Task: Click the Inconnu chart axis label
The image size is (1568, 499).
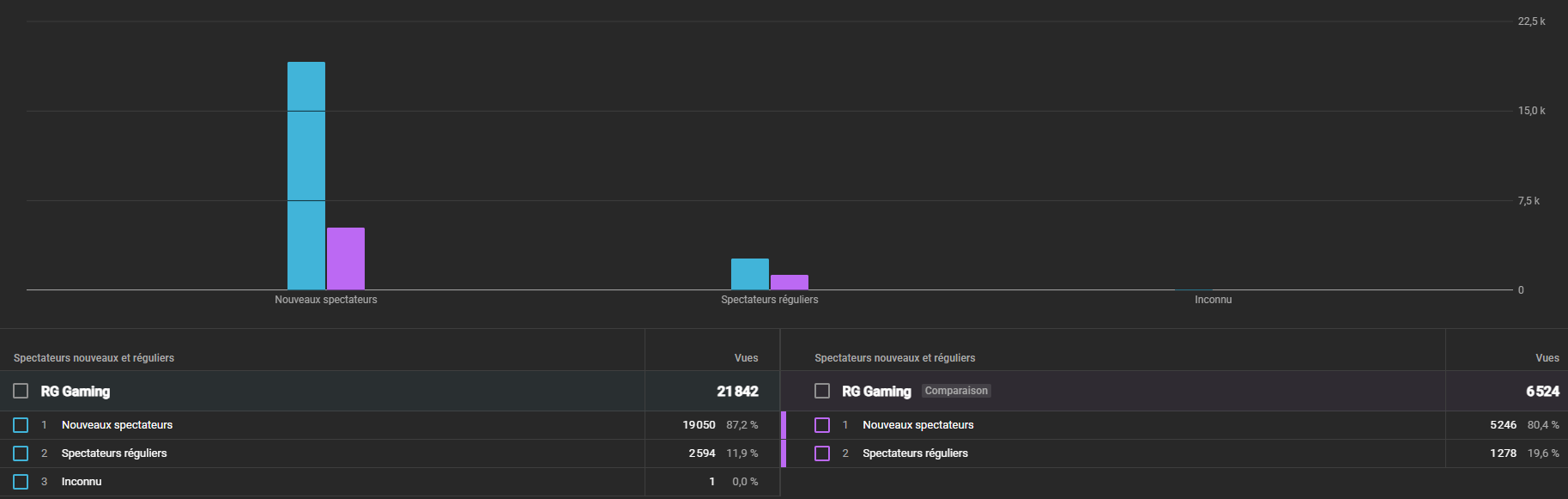Action: pos(1214,300)
